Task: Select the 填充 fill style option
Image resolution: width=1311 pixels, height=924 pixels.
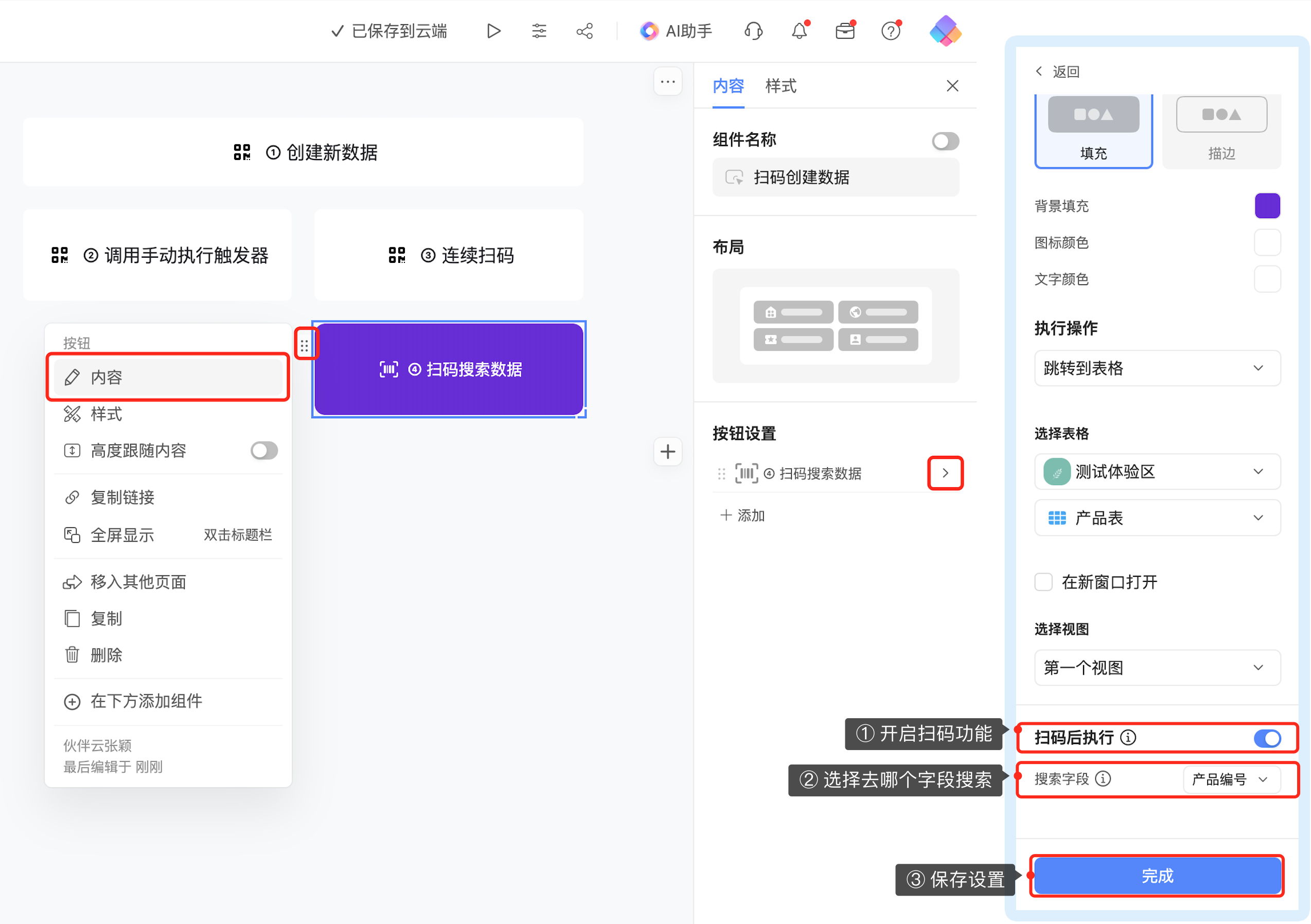Action: (1093, 130)
